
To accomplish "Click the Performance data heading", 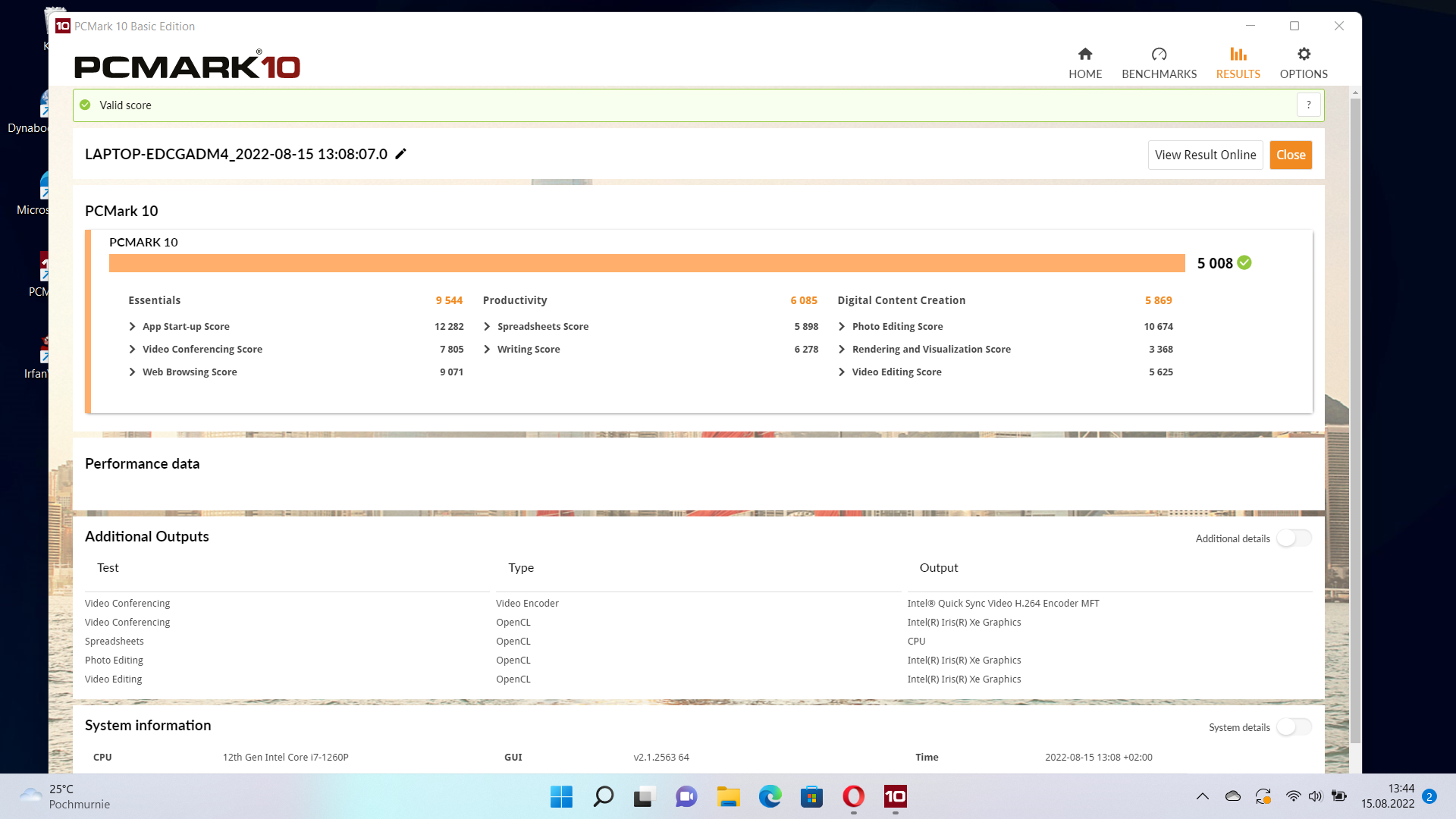I will click(142, 463).
